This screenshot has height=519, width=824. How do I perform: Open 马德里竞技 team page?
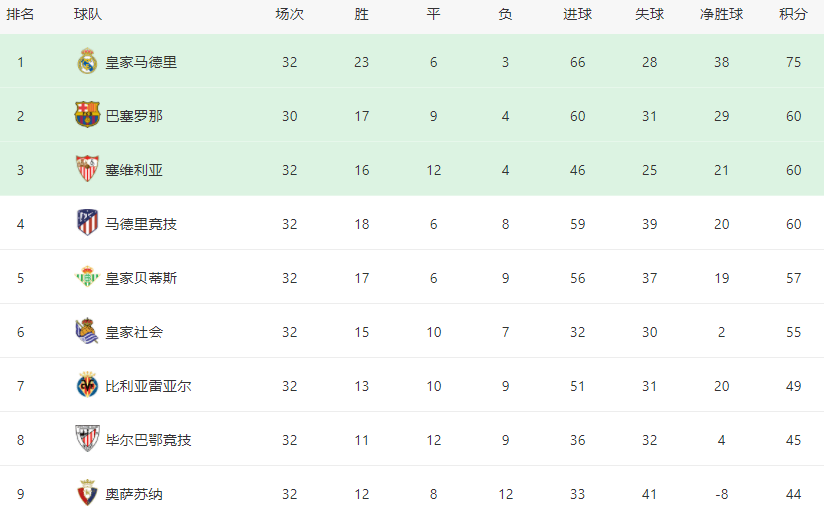coord(141,224)
